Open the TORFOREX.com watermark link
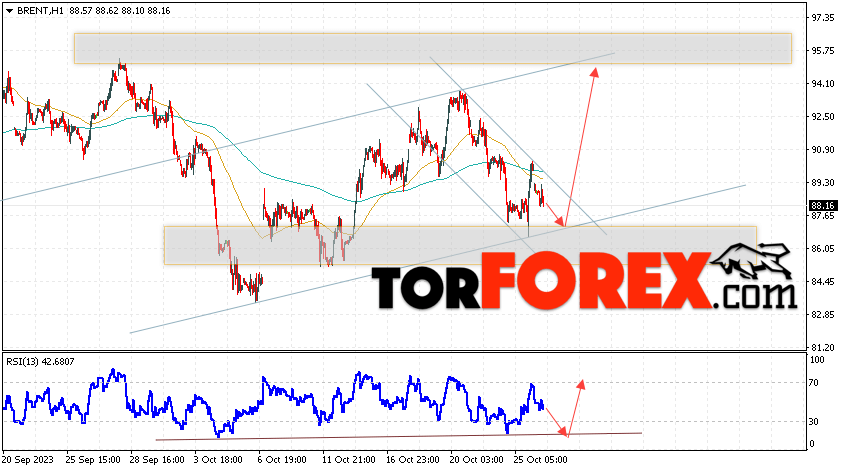The image size is (846, 471). [x=584, y=281]
